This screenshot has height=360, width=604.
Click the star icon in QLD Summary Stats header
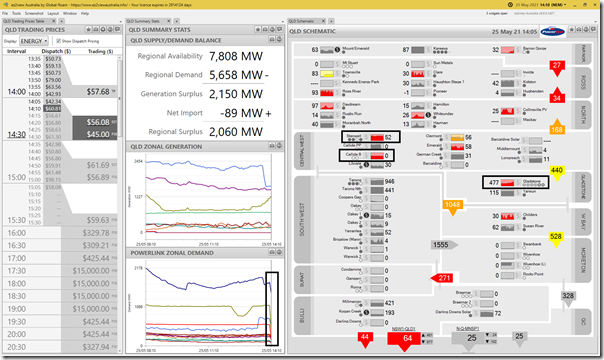(x=258, y=30)
